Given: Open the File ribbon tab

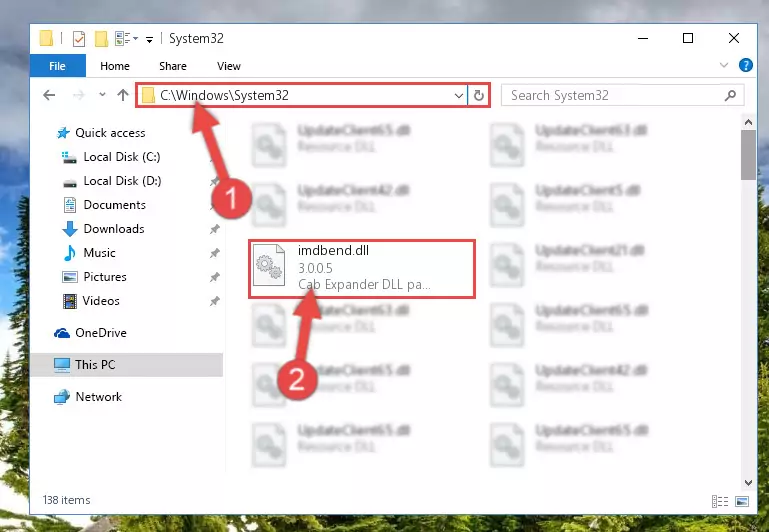Looking at the screenshot, I should [57, 66].
